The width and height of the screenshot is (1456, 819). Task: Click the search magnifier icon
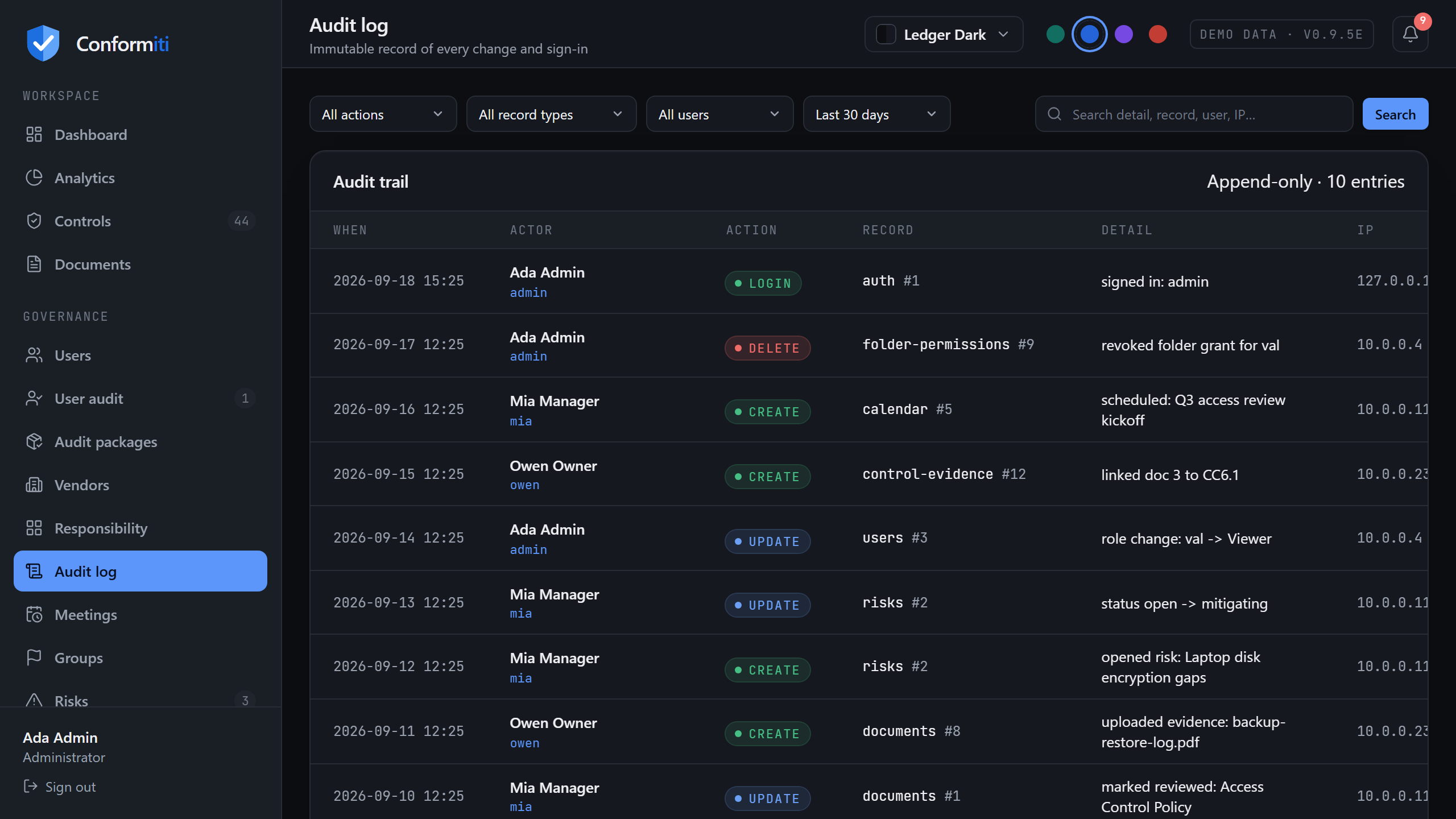tap(1054, 114)
